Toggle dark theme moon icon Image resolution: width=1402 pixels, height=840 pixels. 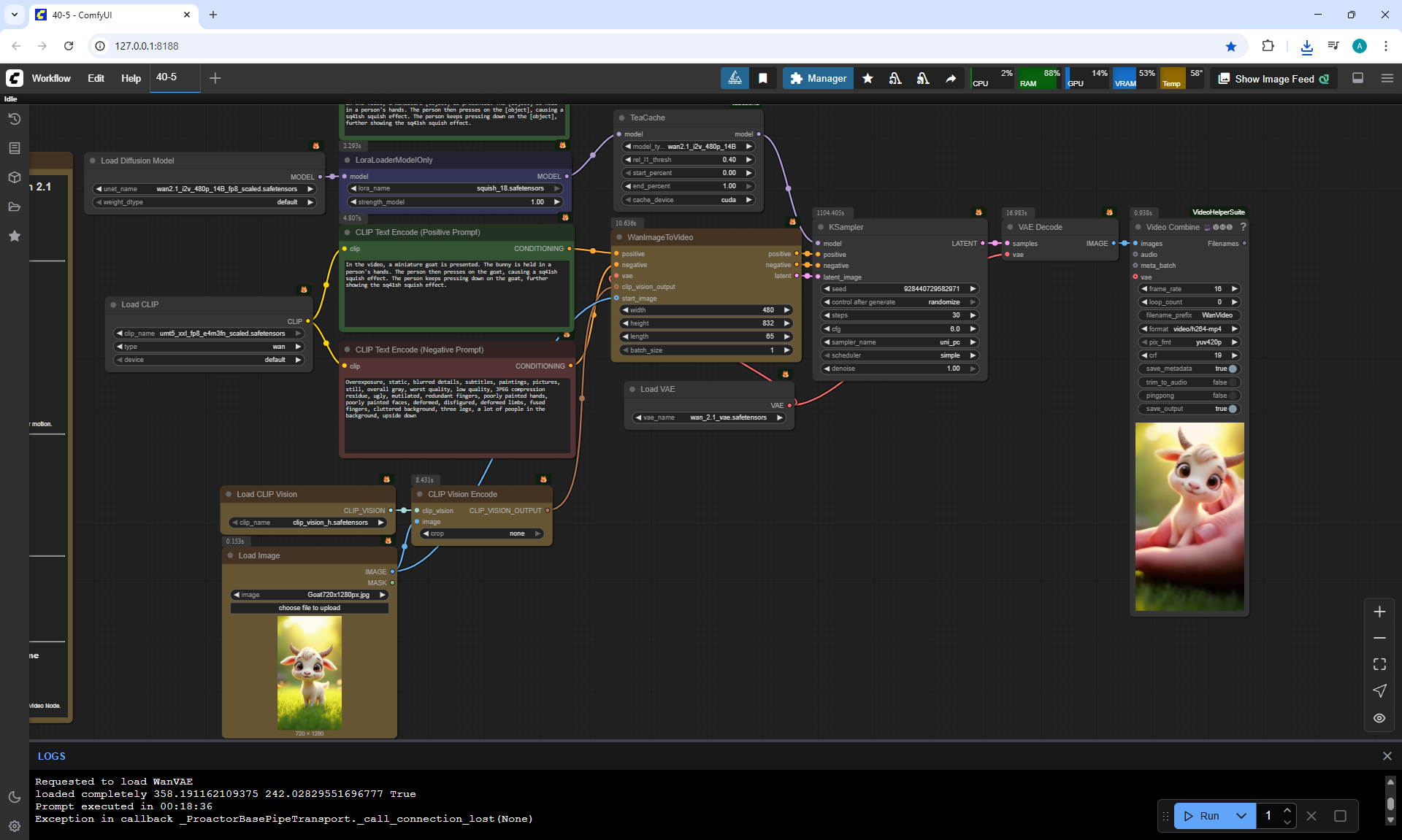tap(15, 797)
